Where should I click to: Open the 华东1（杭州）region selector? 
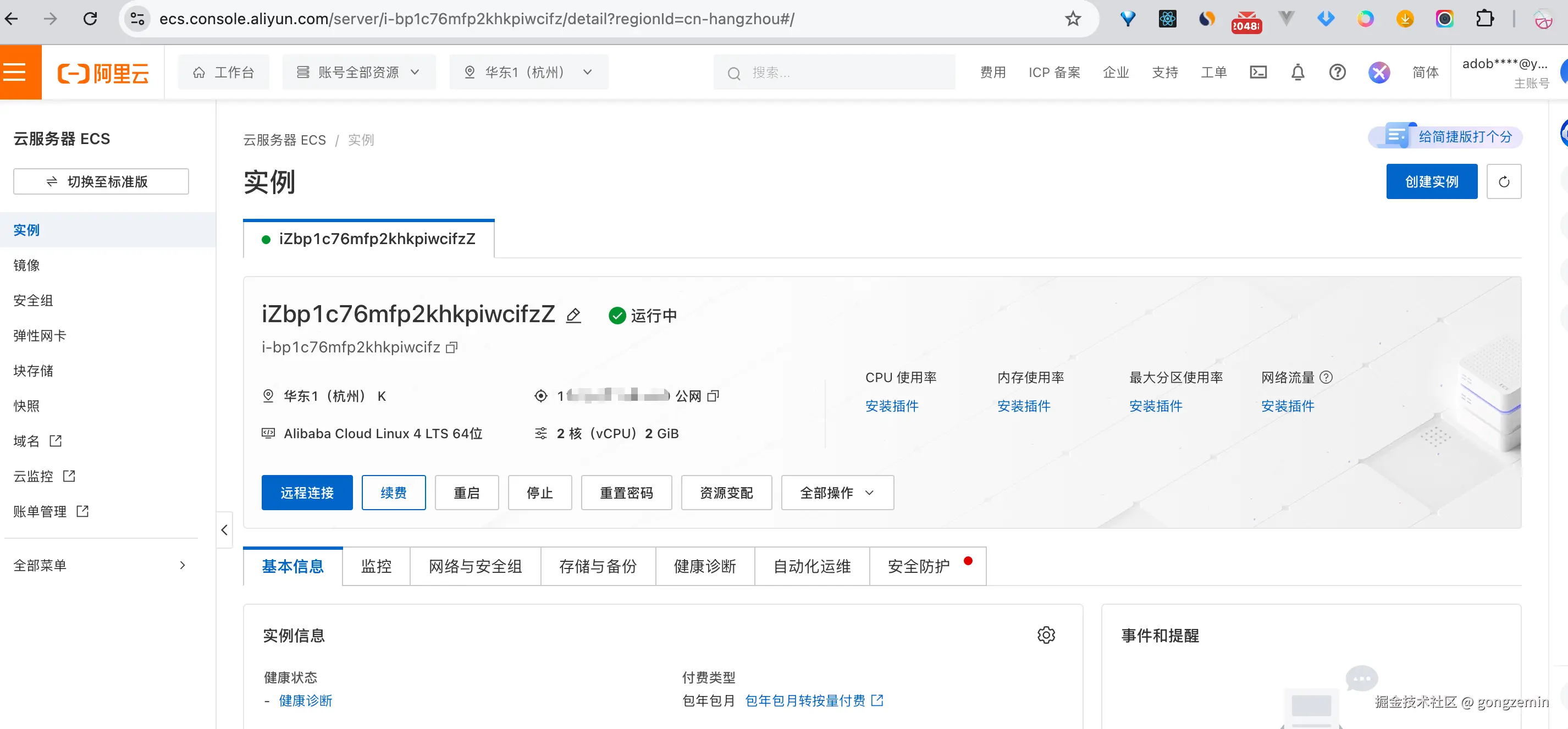point(528,73)
